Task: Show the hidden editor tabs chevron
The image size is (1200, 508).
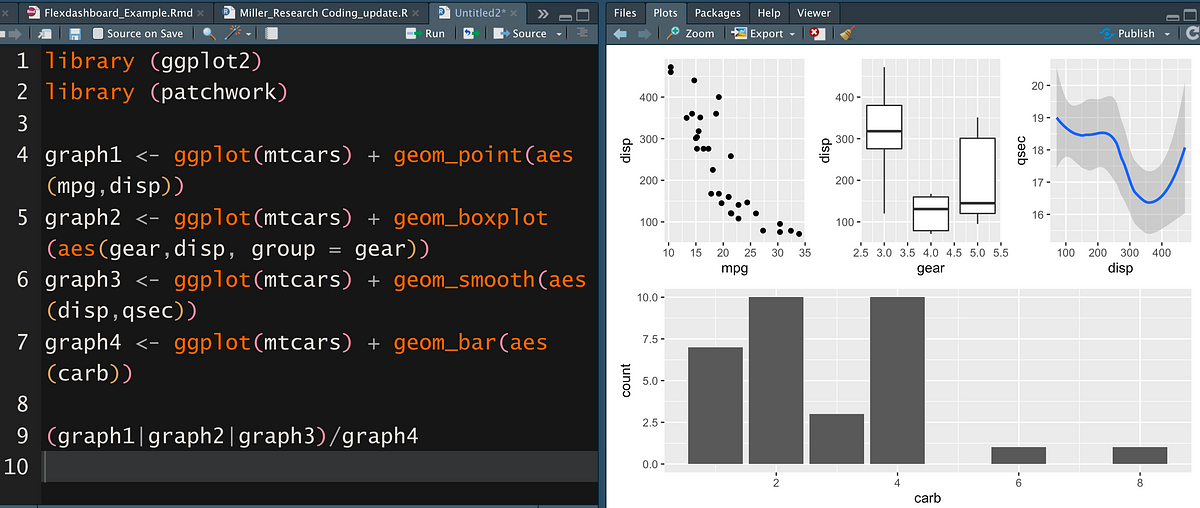Action: tap(543, 13)
